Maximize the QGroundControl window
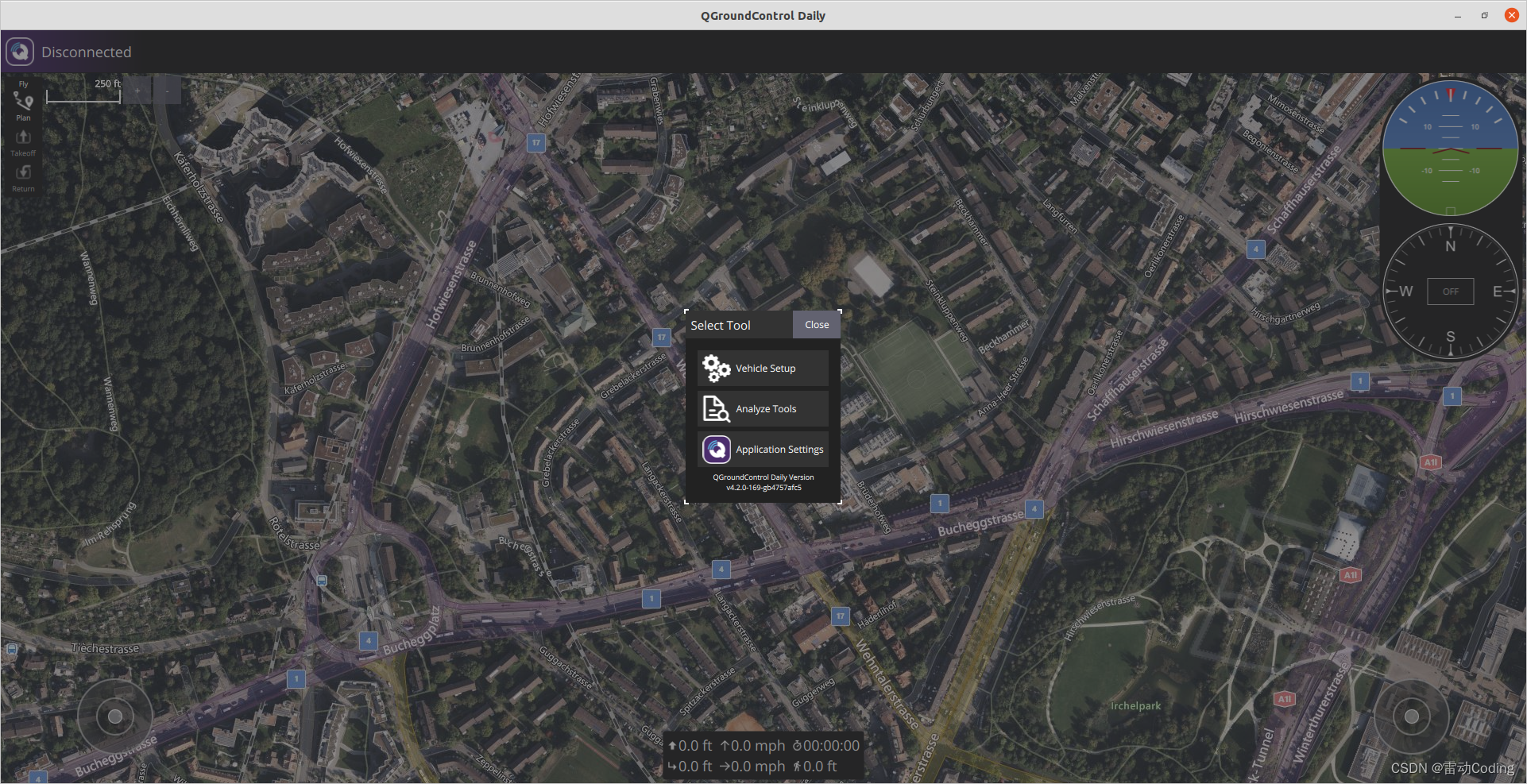Image resolution: width=1527 pixels, height=784 pixels. [x=1484, y=15]
